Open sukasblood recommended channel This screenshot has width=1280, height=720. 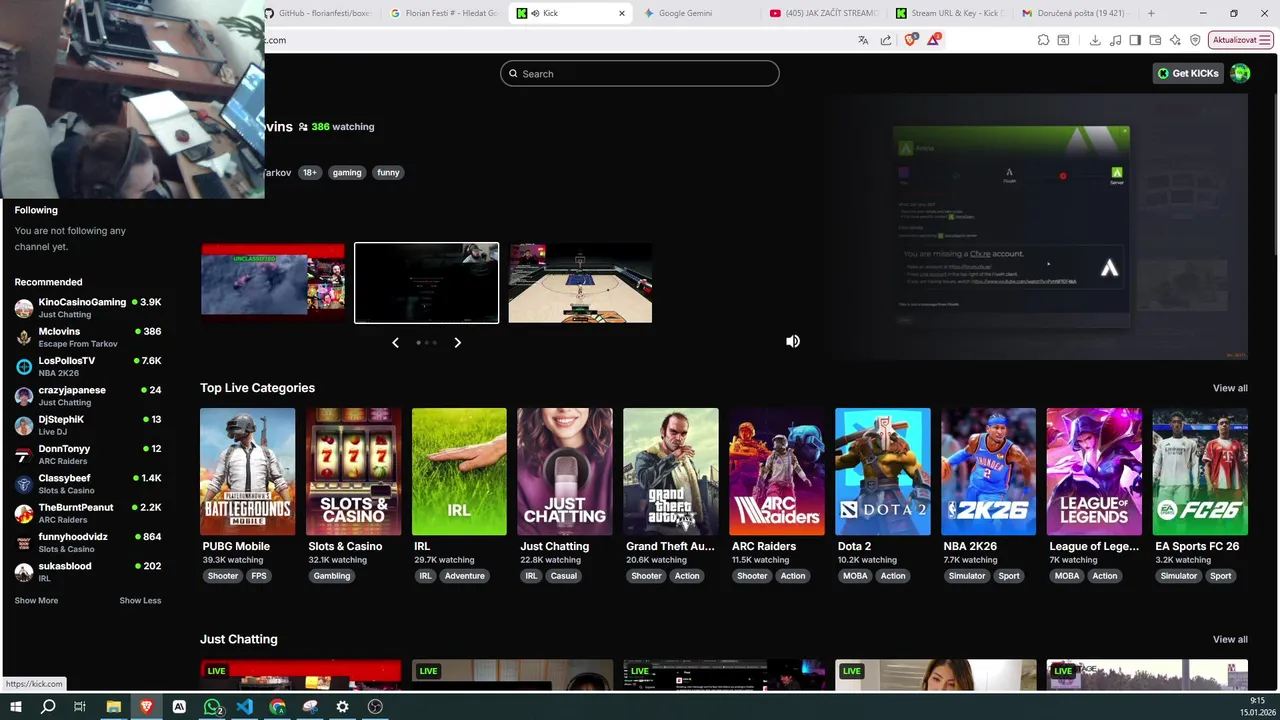click(88, 571)
